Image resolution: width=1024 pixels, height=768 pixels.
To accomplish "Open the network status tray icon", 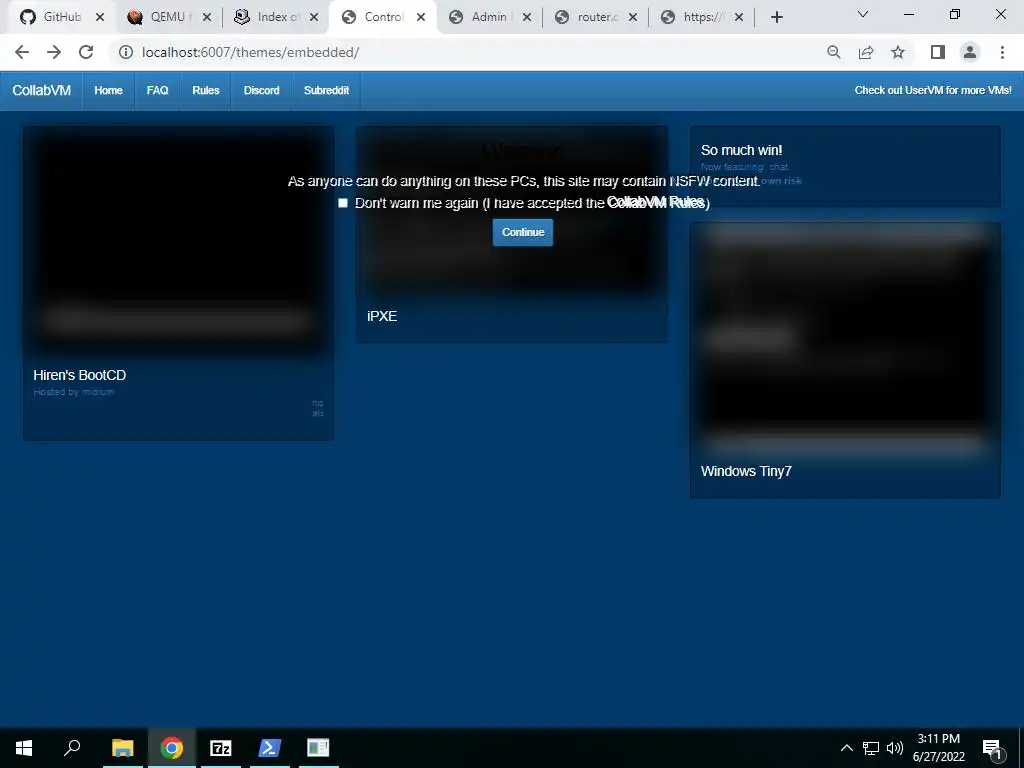I will click(871, 748).
